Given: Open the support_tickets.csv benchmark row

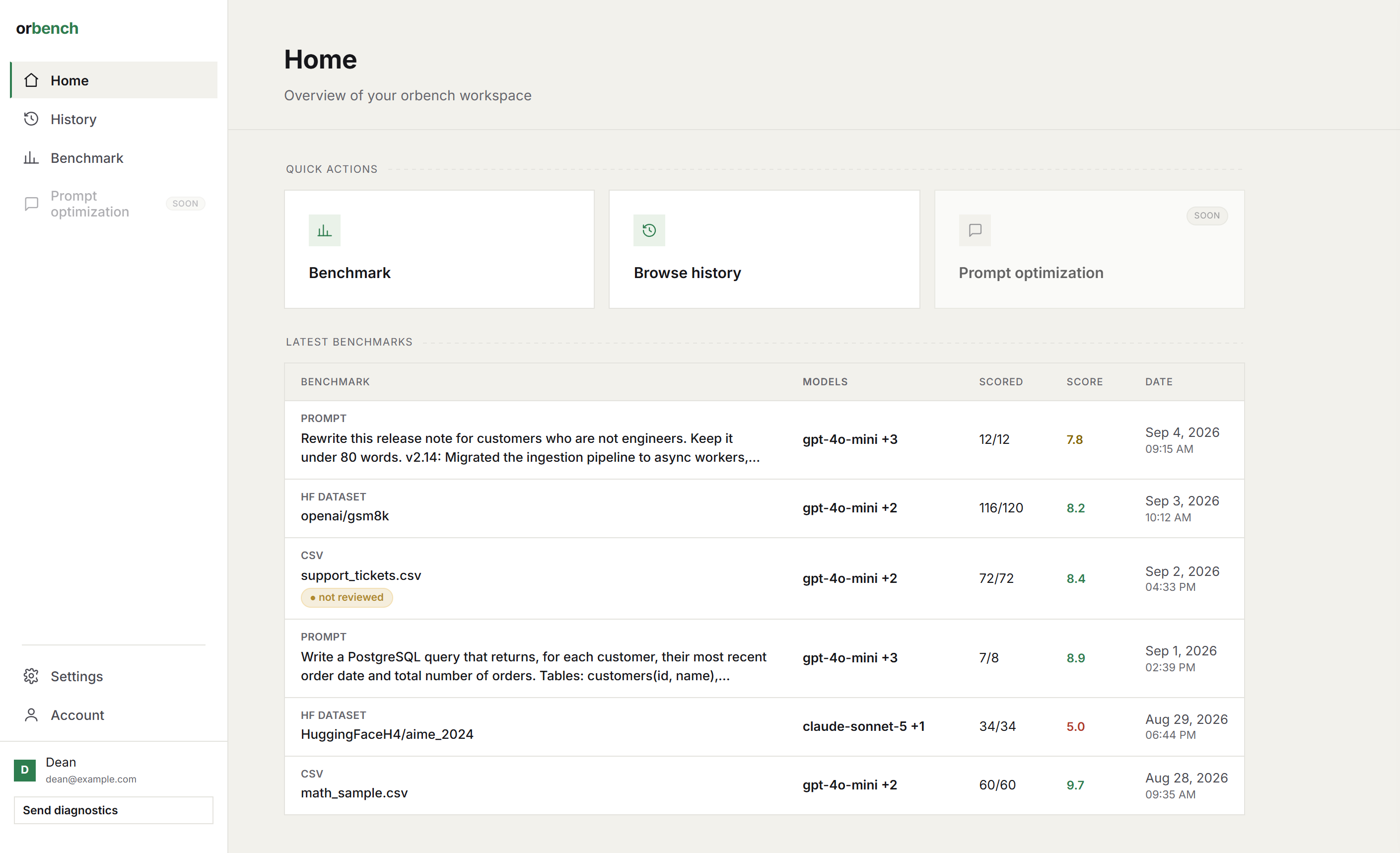Looking at the screenshot, I should pyautogui.click(x=764, y=578).
